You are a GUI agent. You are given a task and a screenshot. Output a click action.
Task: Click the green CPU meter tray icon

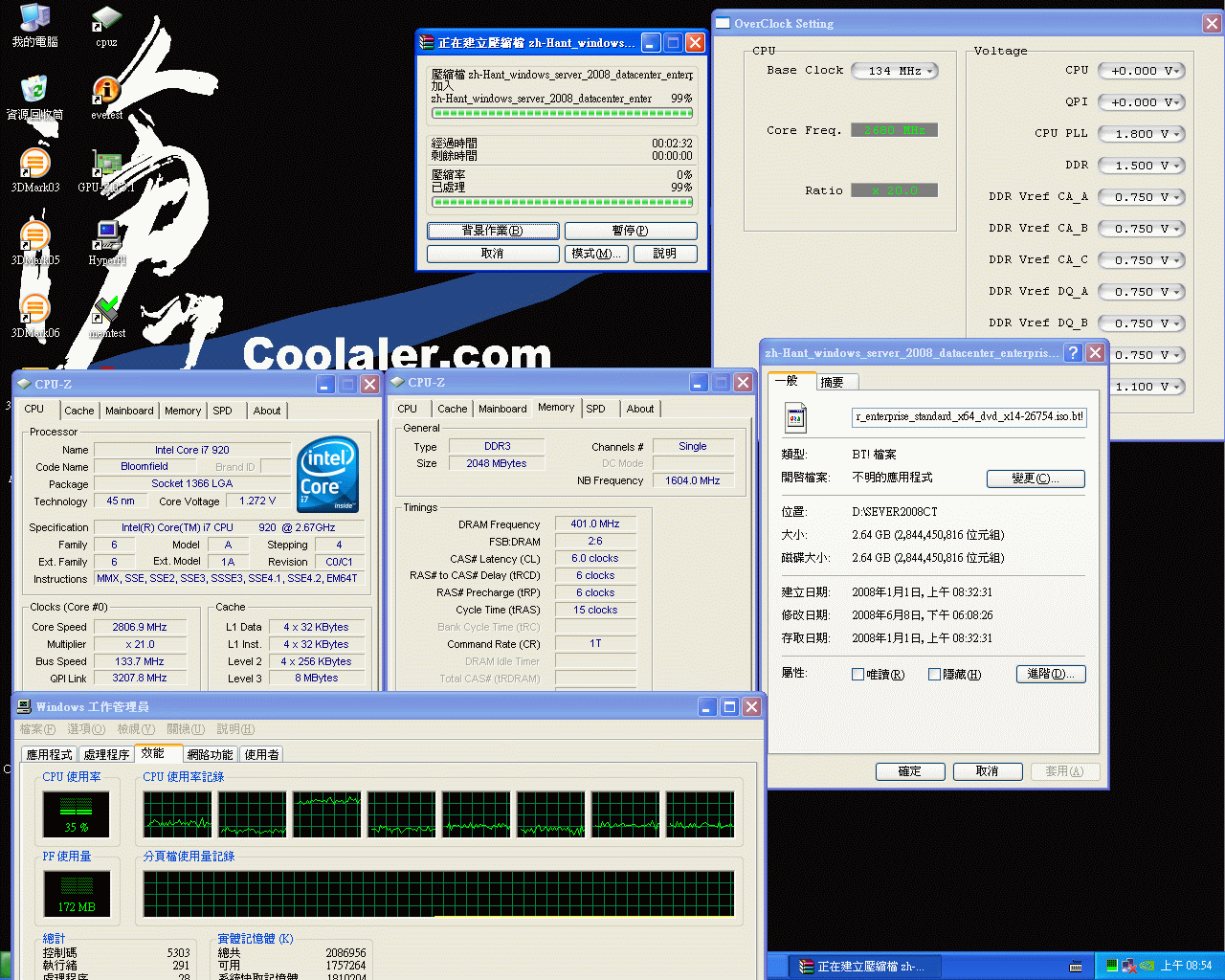tap(1112, 967)
